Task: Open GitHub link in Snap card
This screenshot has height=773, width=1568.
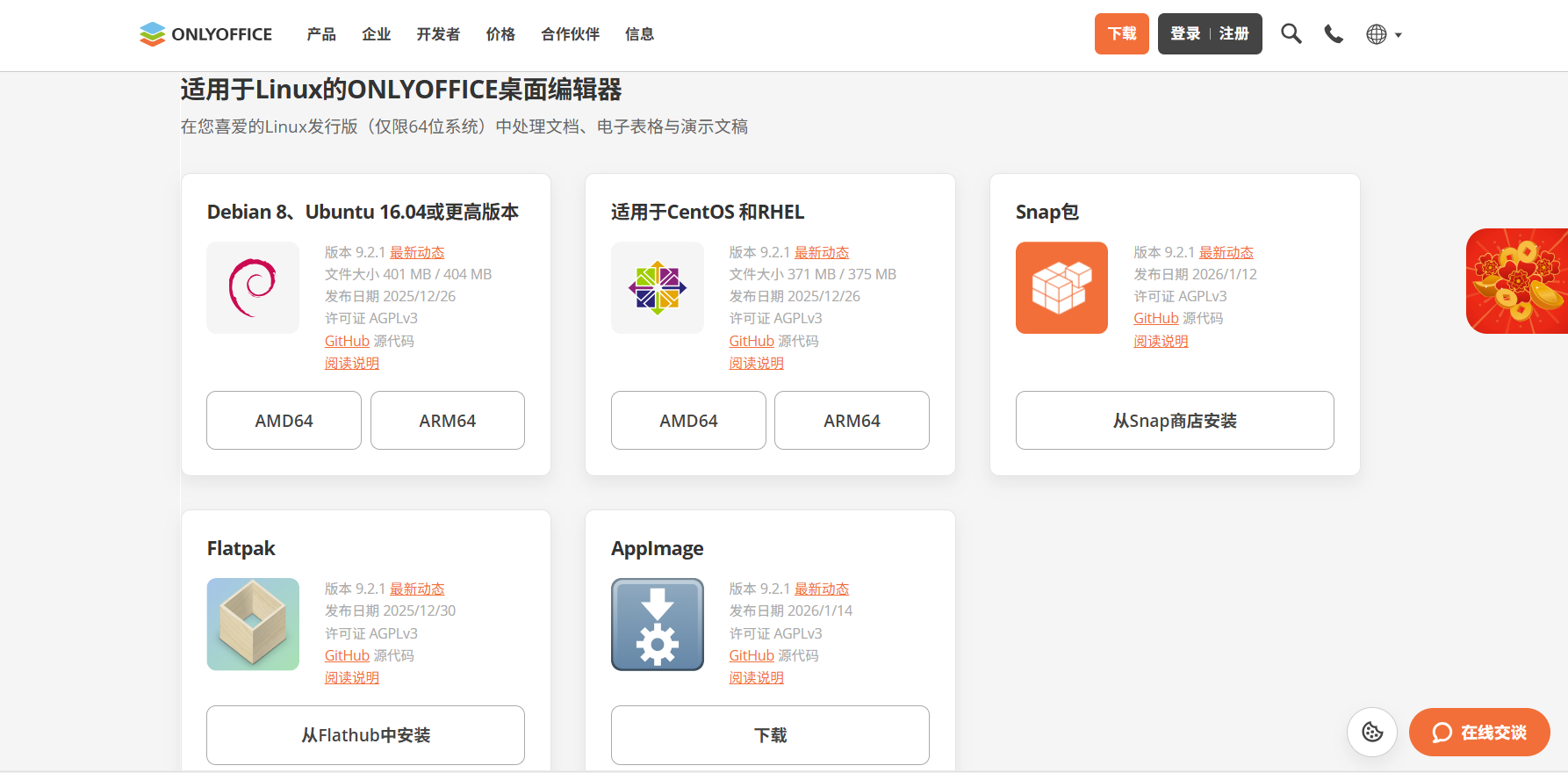Action: (1156, 318)
